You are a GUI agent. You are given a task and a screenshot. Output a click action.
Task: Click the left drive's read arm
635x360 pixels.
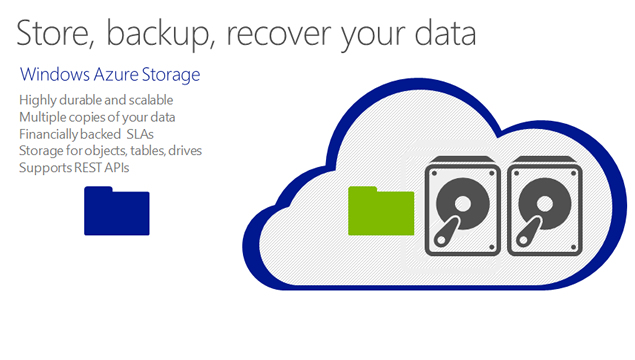447,232
